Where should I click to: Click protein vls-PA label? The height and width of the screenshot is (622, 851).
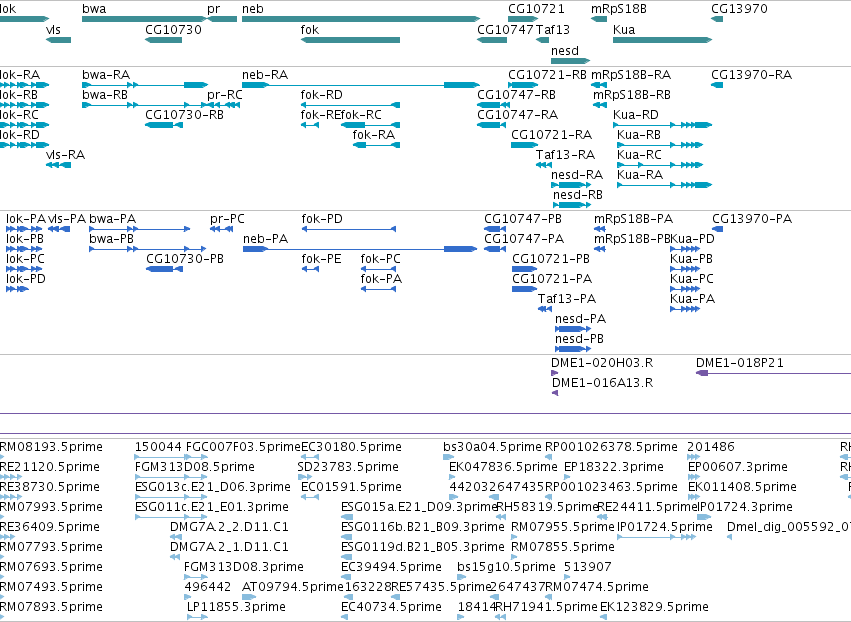click(67, 219)
